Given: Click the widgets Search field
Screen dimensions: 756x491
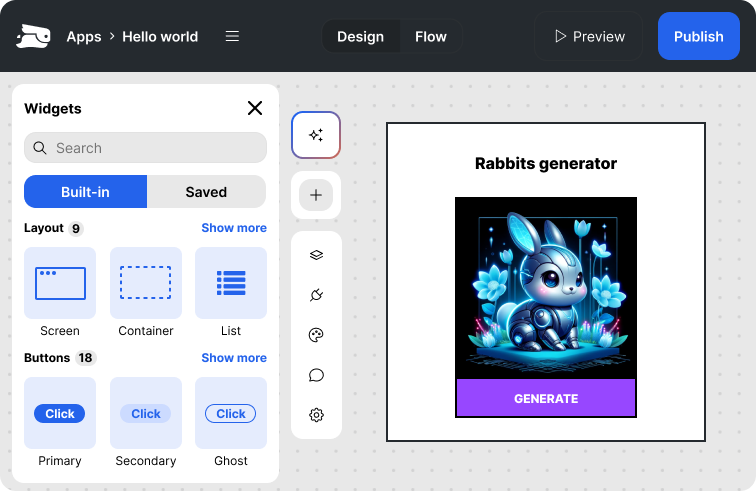Looking at the screenshot, I should click(x=146, y=148).
